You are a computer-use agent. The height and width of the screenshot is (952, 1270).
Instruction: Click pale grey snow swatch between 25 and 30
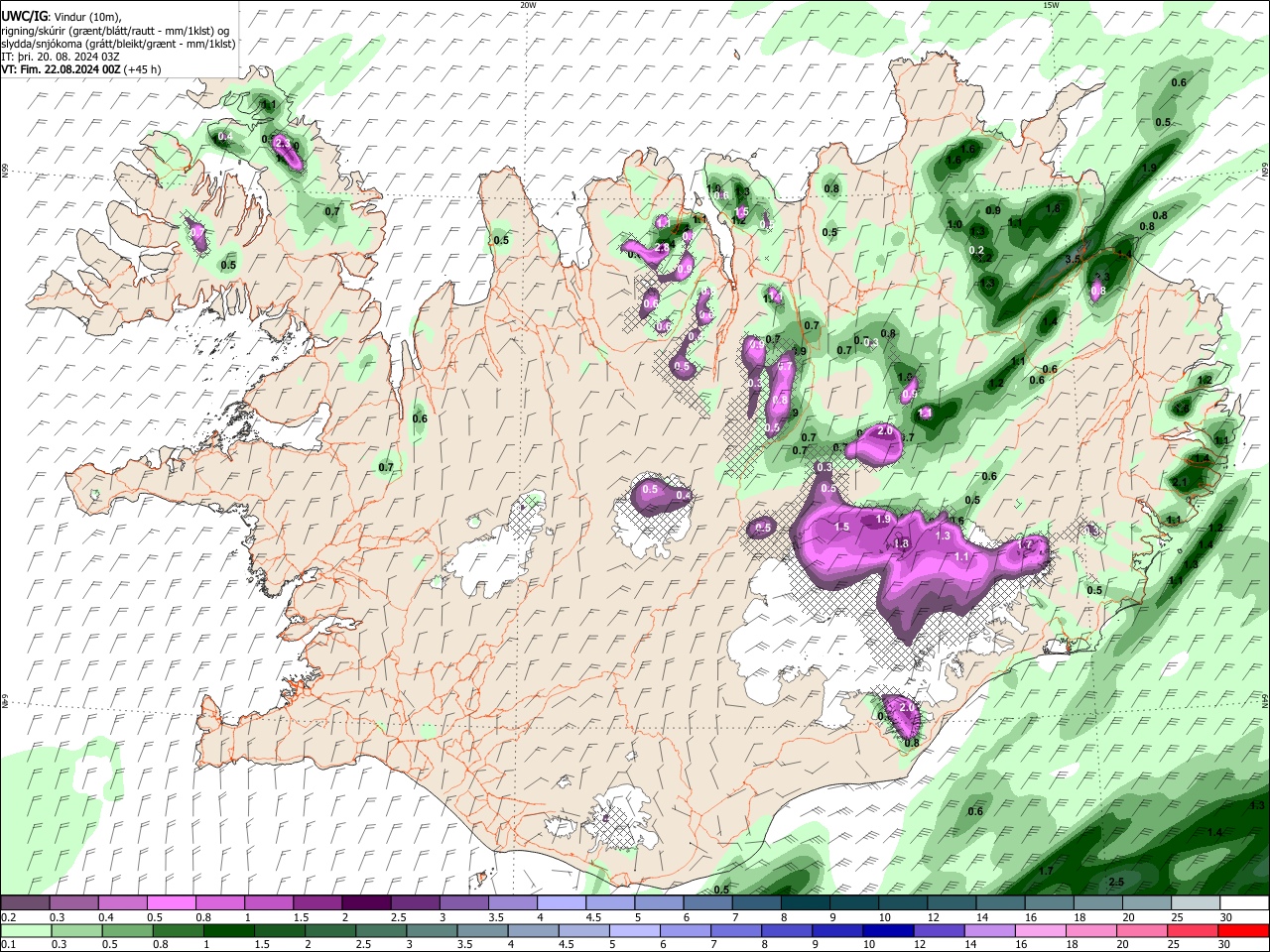click(x=1197, y=903)
